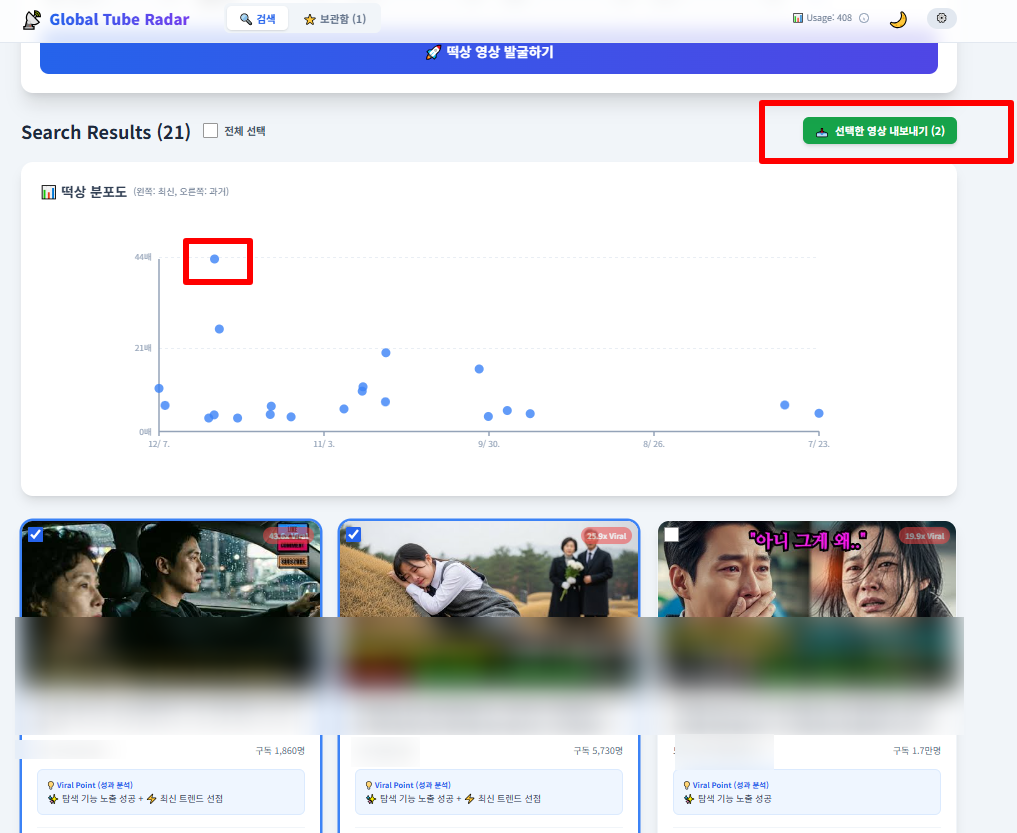Uncheck the first video card's checkbox
The height and width of the screenshot is (833, 1017).
point(36,535)
